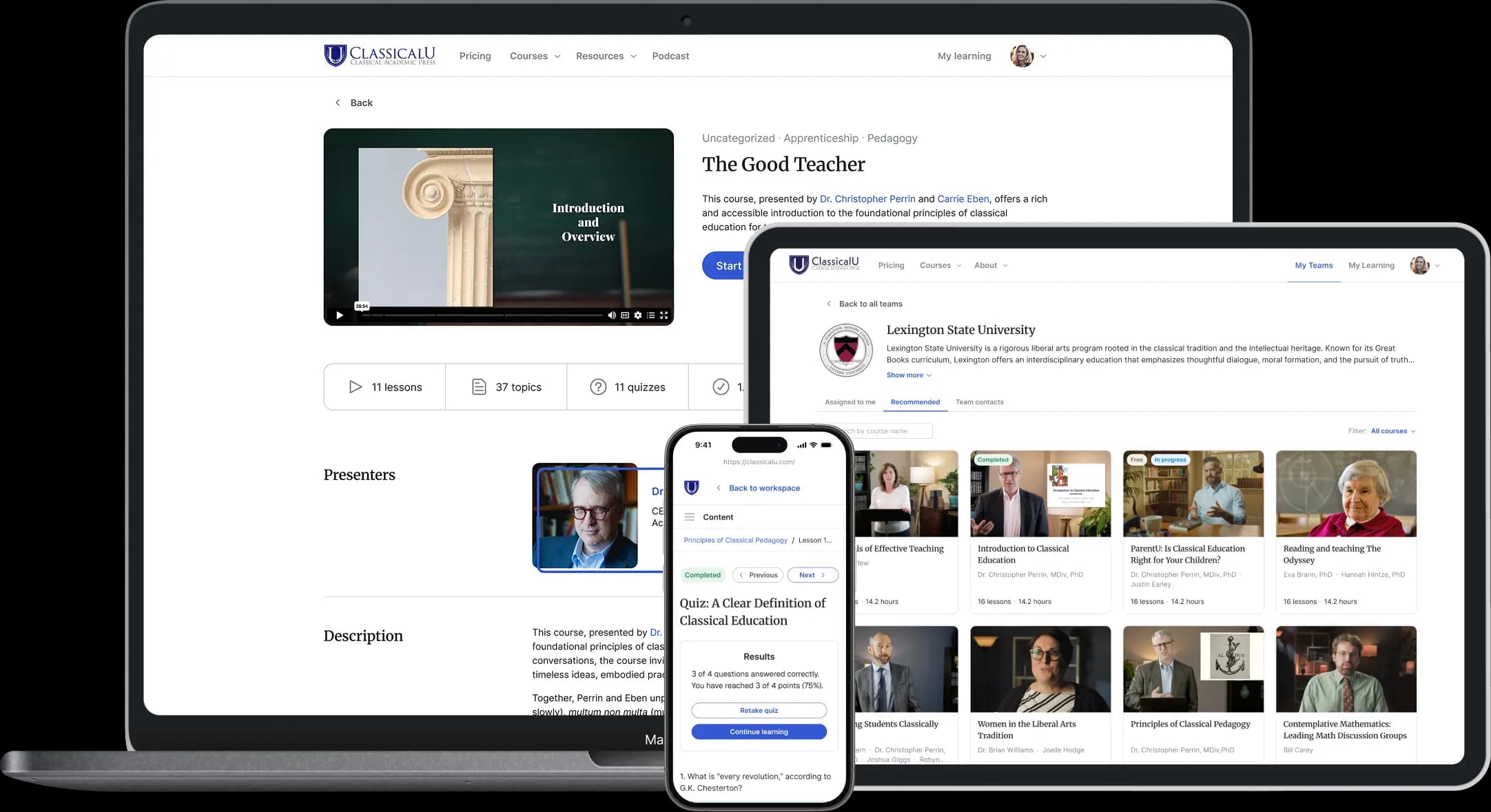
Task: Click the ClassicalU logo on the tablet
Action: (x=824, y=264)
